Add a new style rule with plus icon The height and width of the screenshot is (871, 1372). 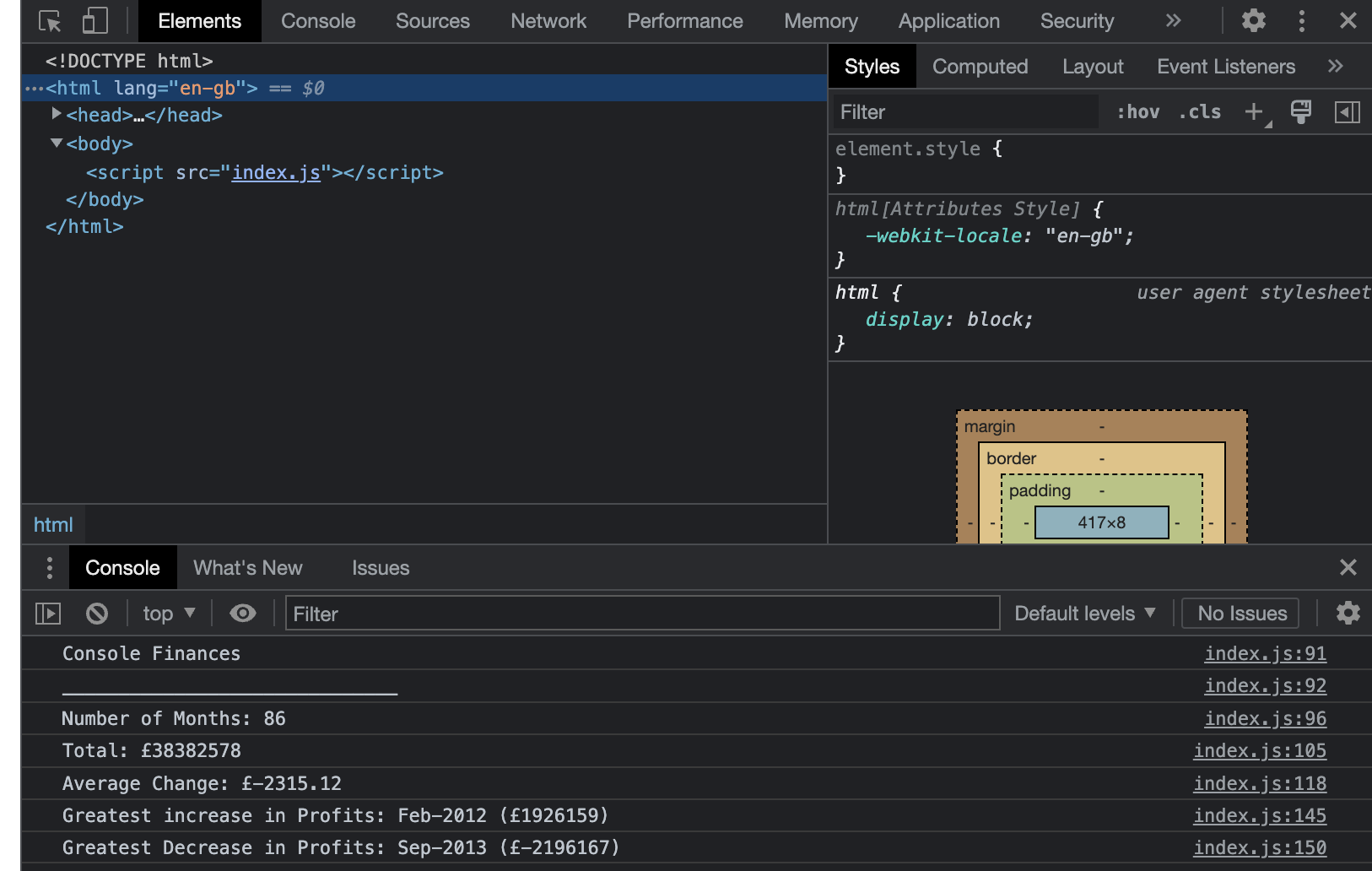(x=1254, y=111)
